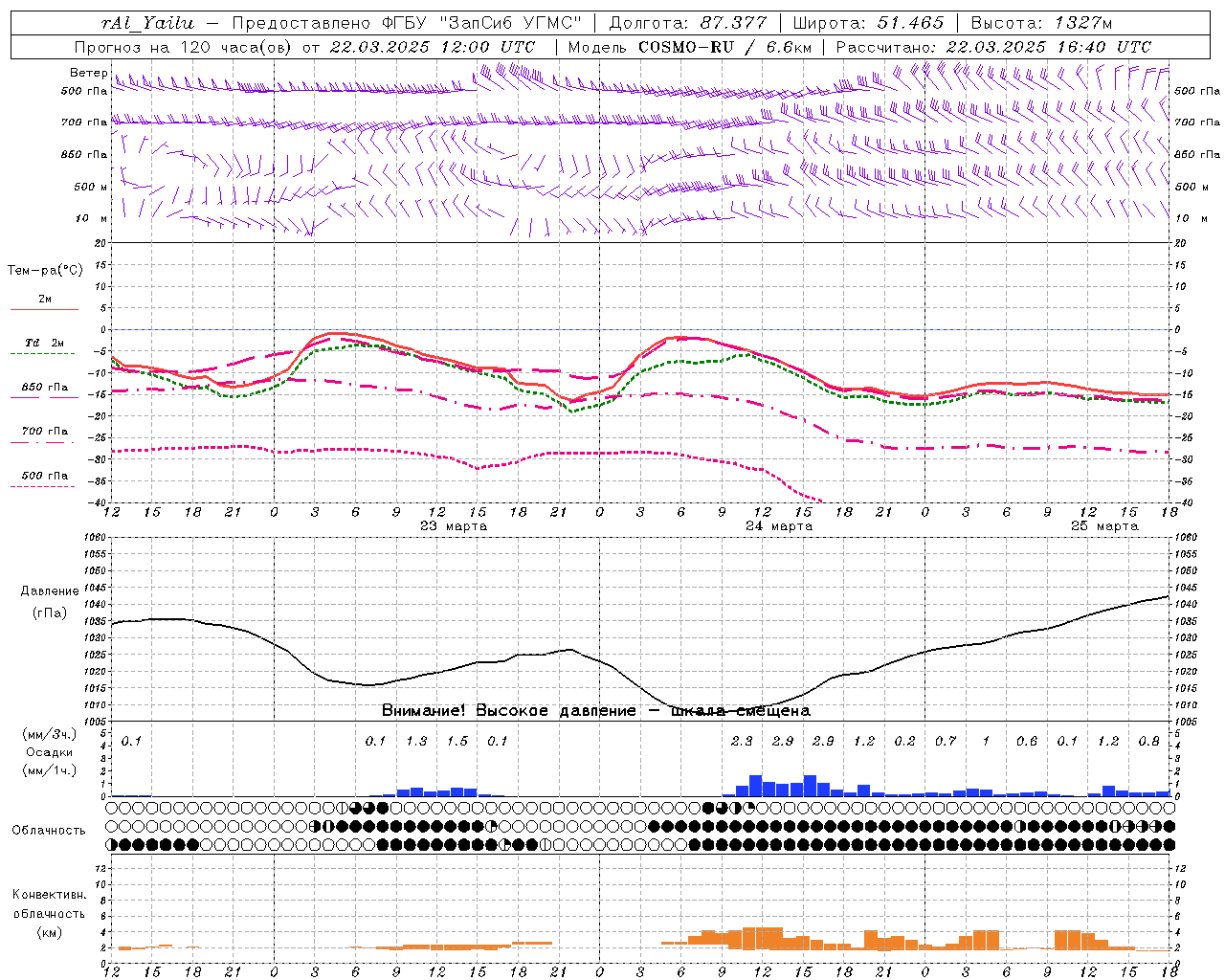The width and height of the screenshot is (1225, 980).
Task: Click the computed time 22.03.2025 16:40 UTC
Action: pyautogui.click(x=1049, y=47)
